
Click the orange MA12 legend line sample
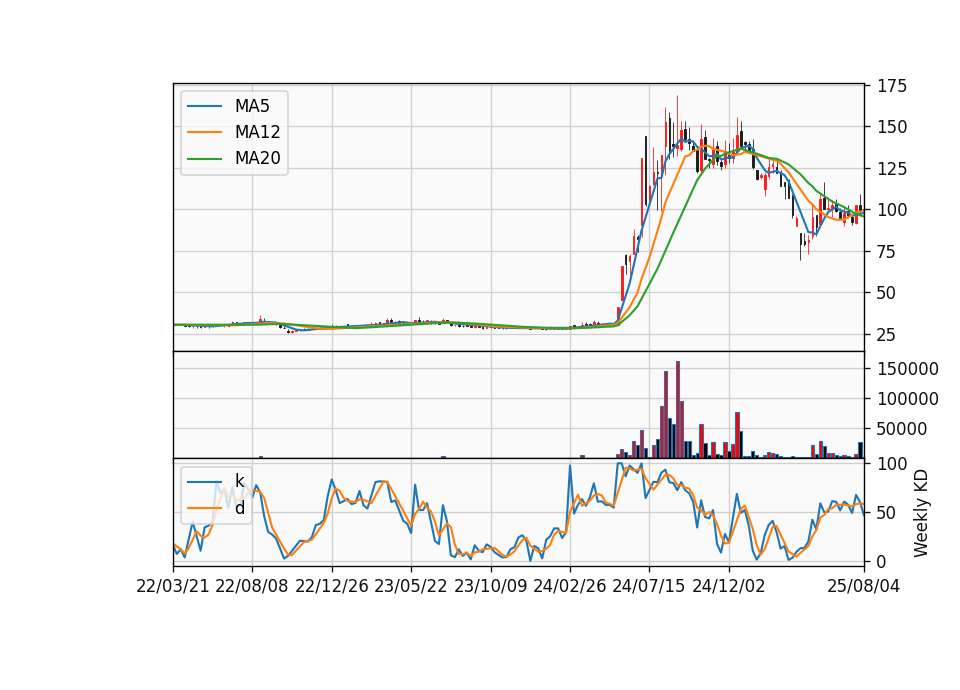204,132
